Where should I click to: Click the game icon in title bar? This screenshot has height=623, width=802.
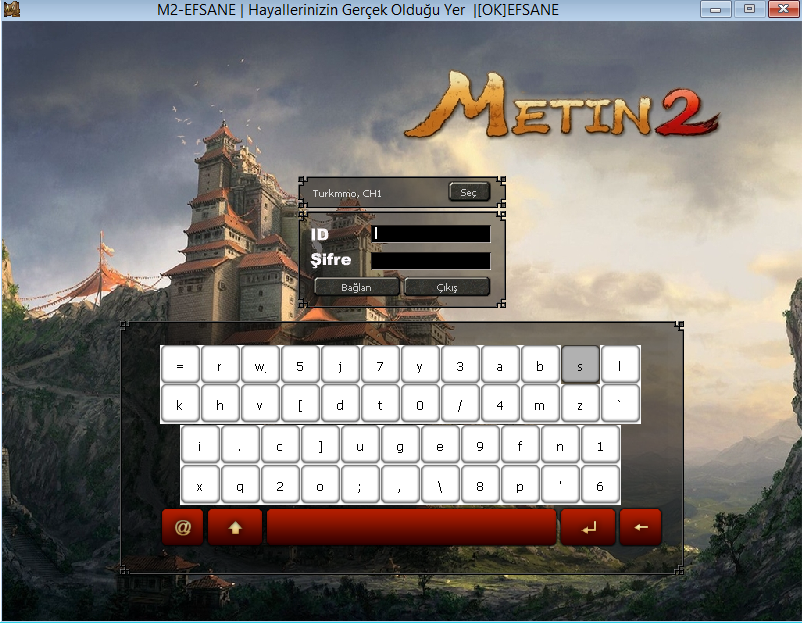coord(12,9)
